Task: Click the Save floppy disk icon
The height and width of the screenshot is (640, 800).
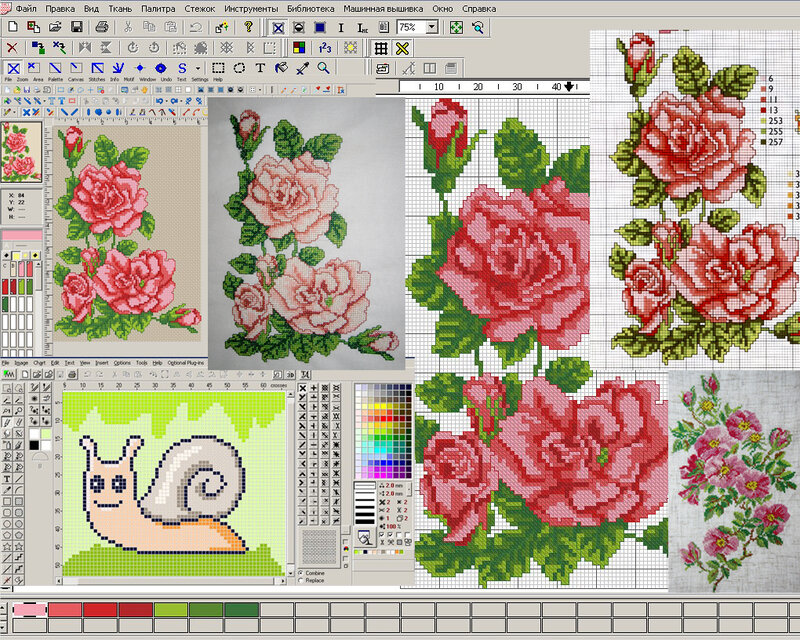Action: click(78, 27)
